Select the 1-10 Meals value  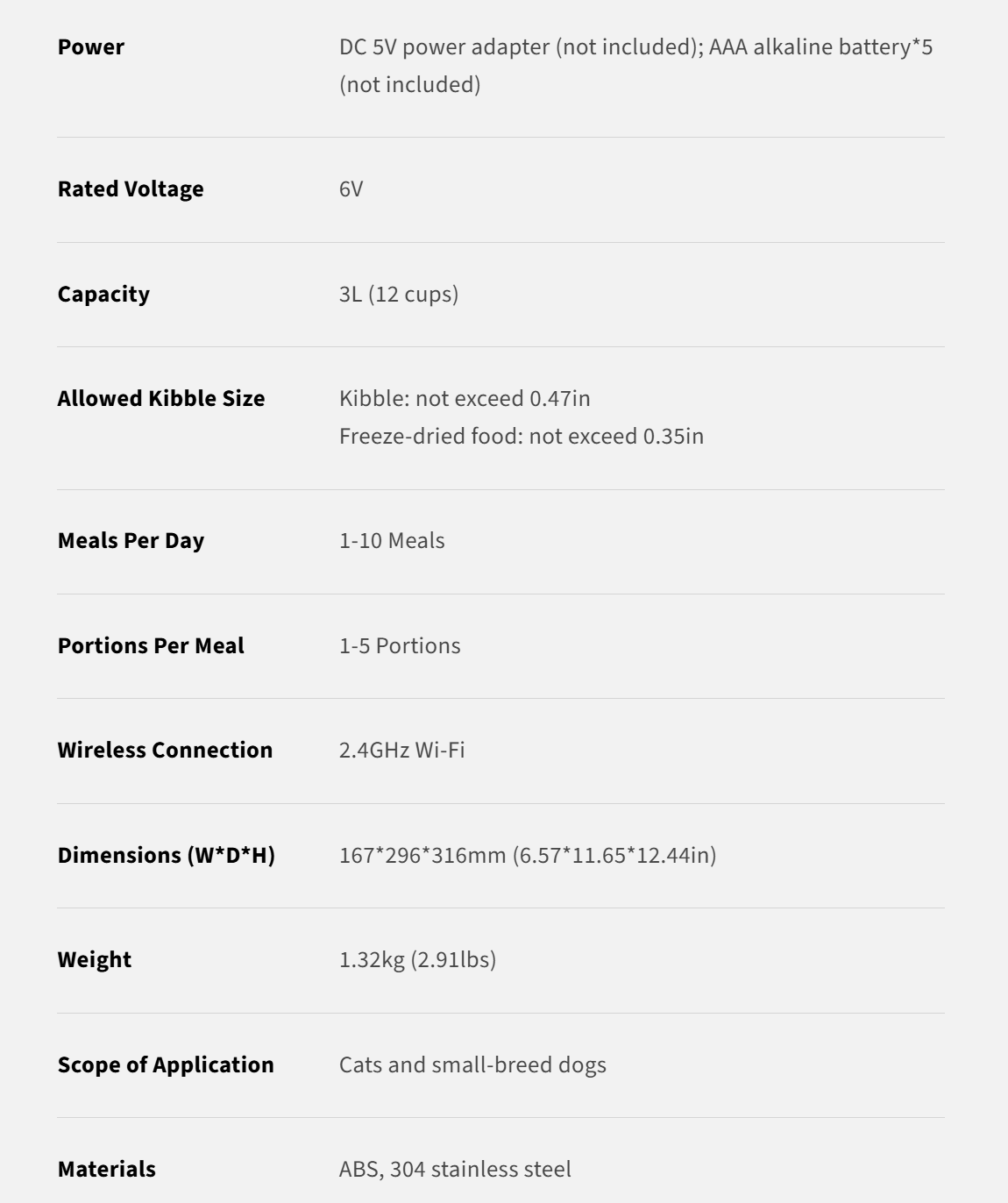392,541
